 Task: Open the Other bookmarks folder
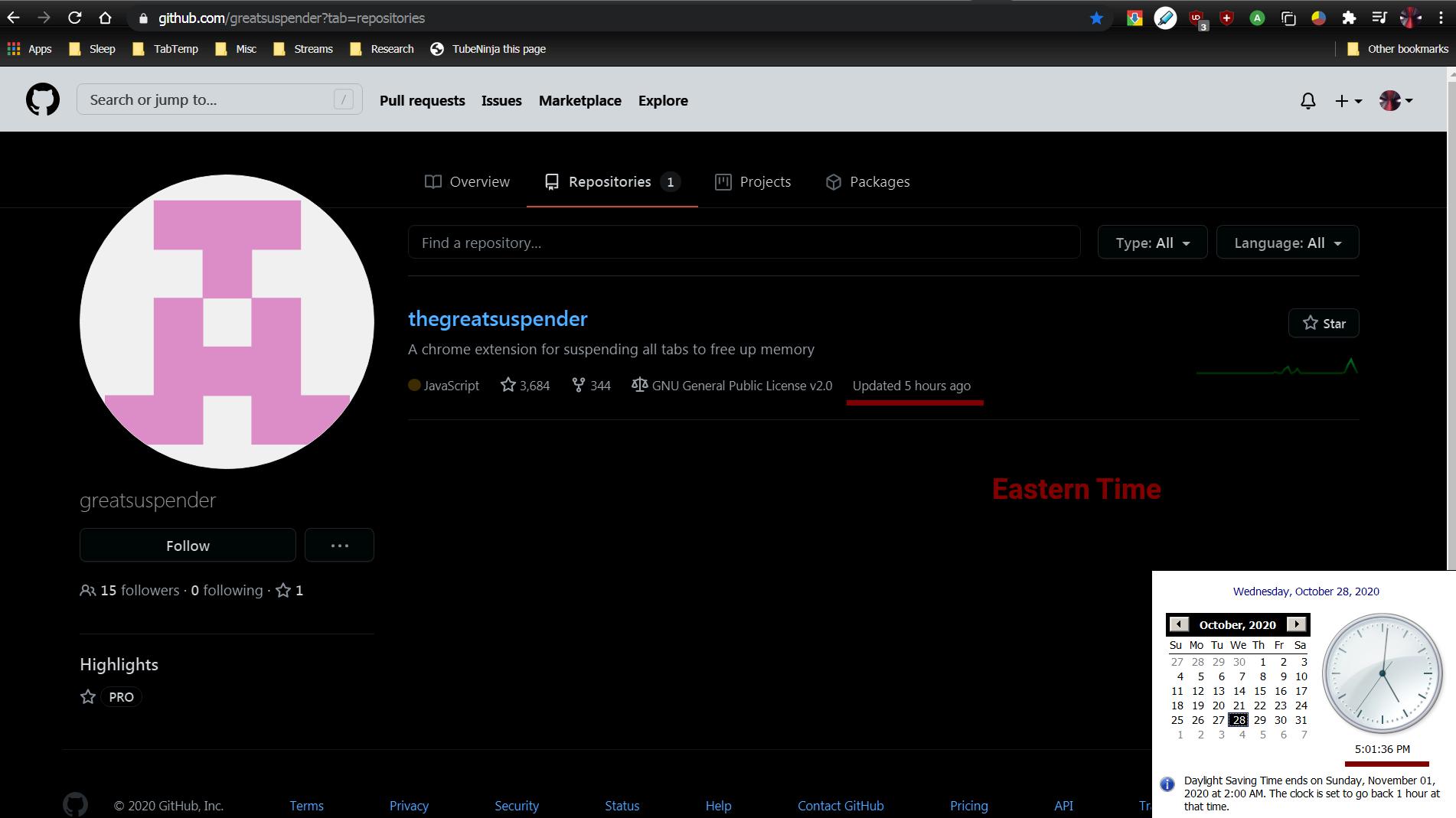point(1398,49)
